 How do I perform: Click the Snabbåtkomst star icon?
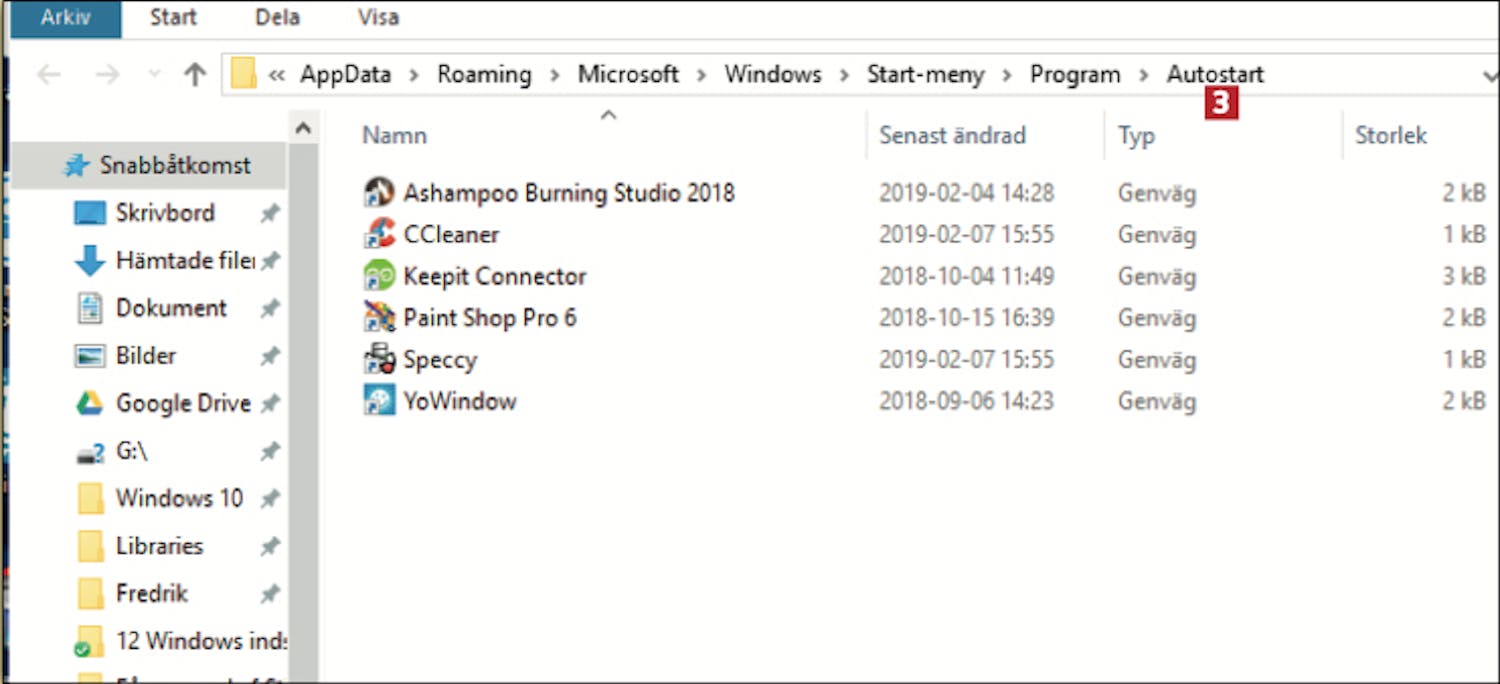pos(77,166)
